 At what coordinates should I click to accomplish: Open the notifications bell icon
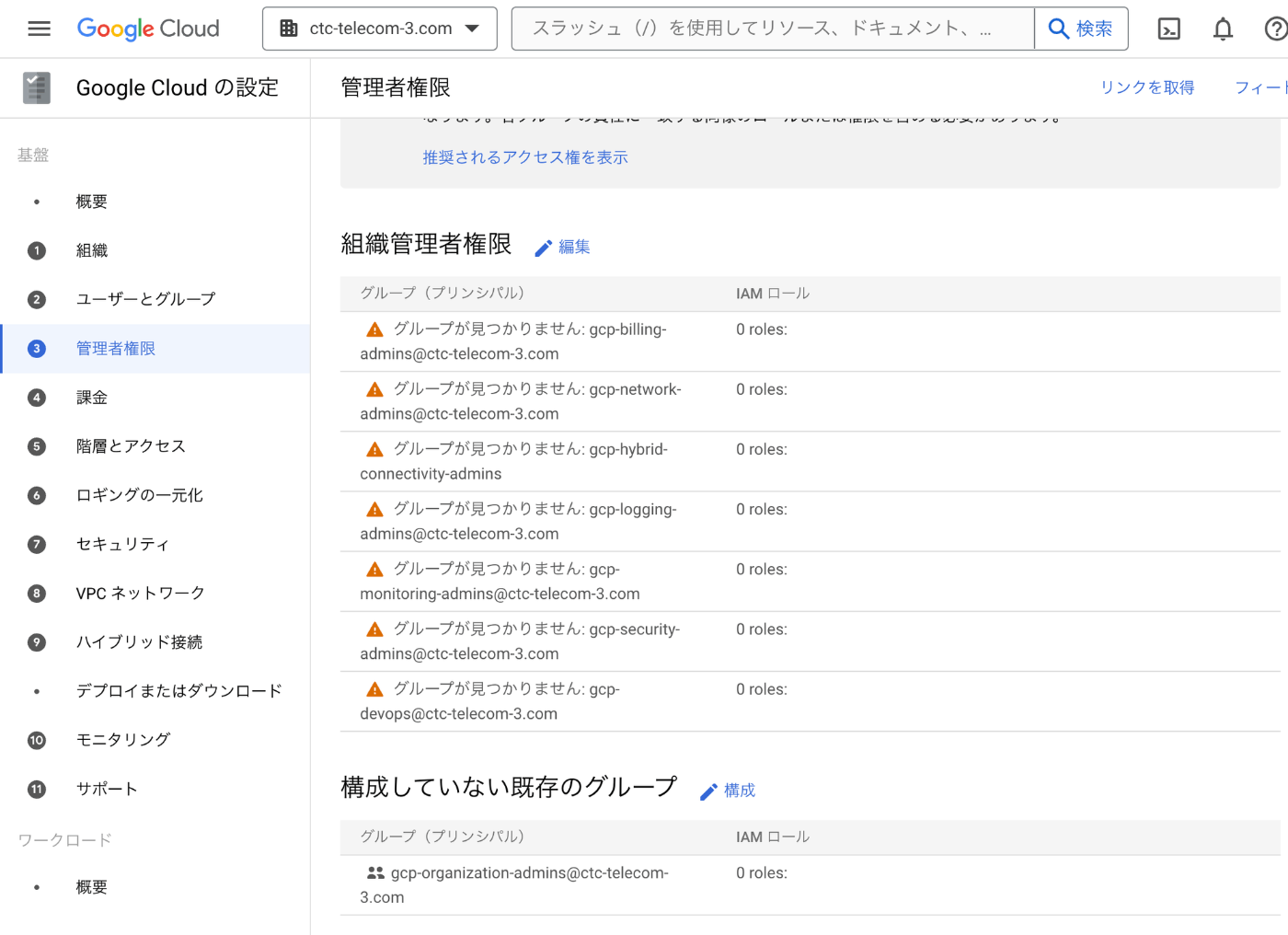pyautogui.click(x=1223, y=29)
